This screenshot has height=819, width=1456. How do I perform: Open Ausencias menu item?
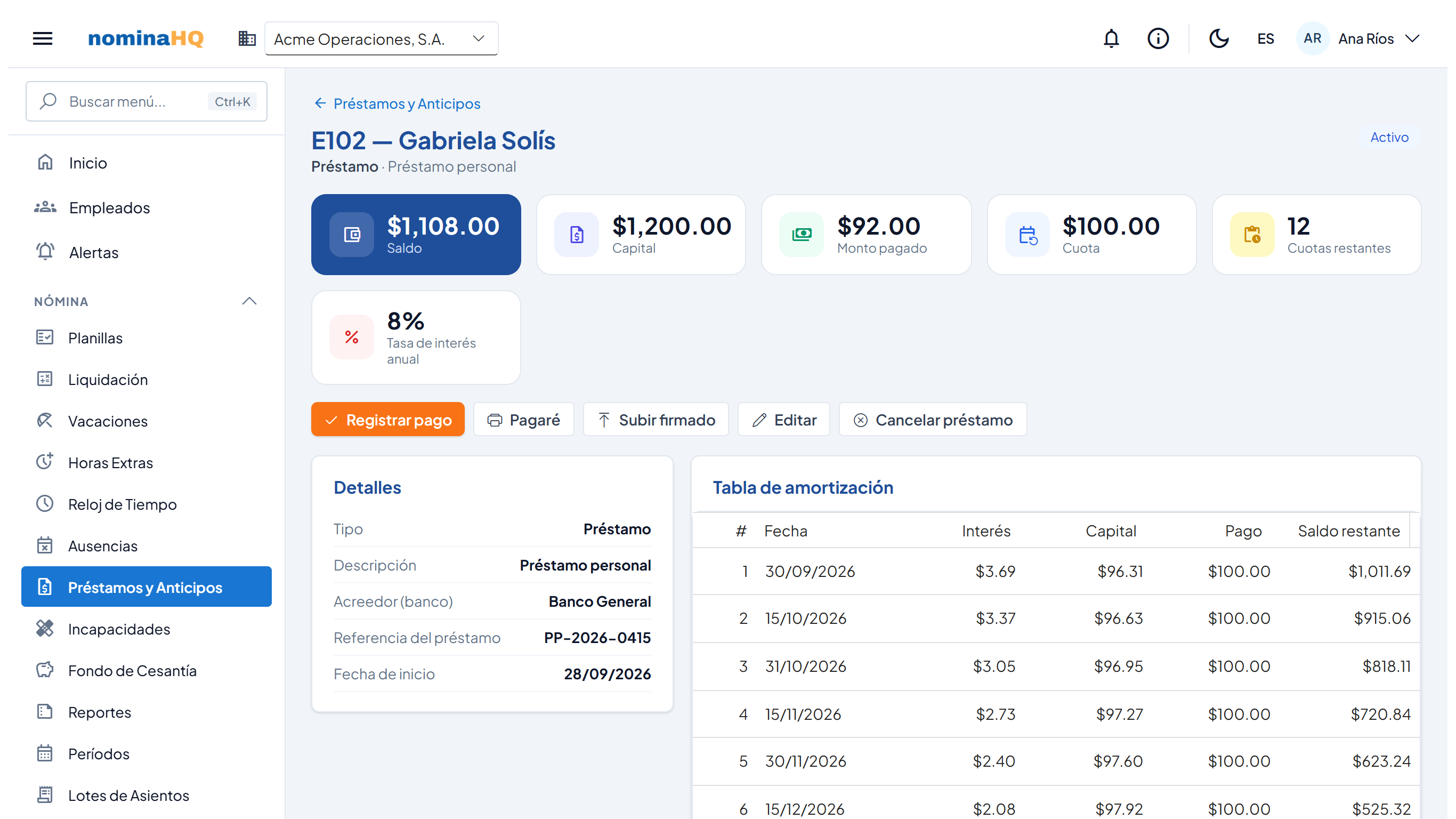(x=147, y=546)
